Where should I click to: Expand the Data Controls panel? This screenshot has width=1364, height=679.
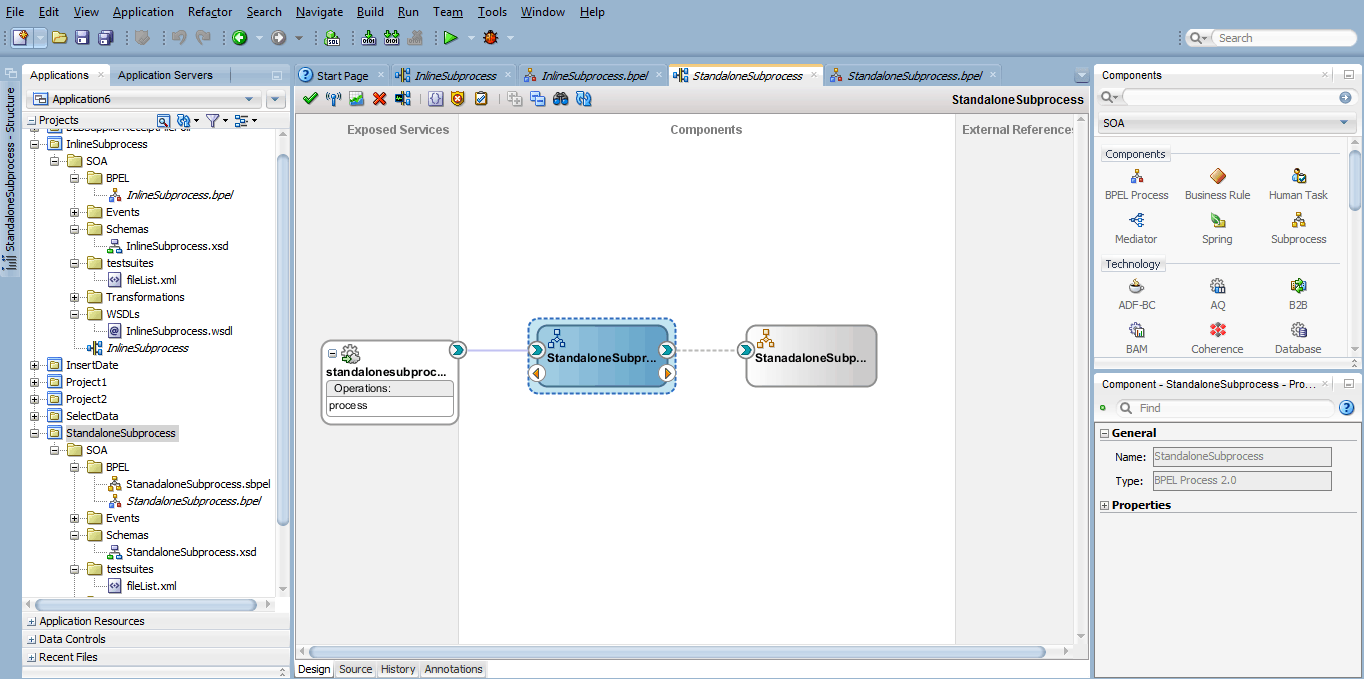[x=32, y=639]
